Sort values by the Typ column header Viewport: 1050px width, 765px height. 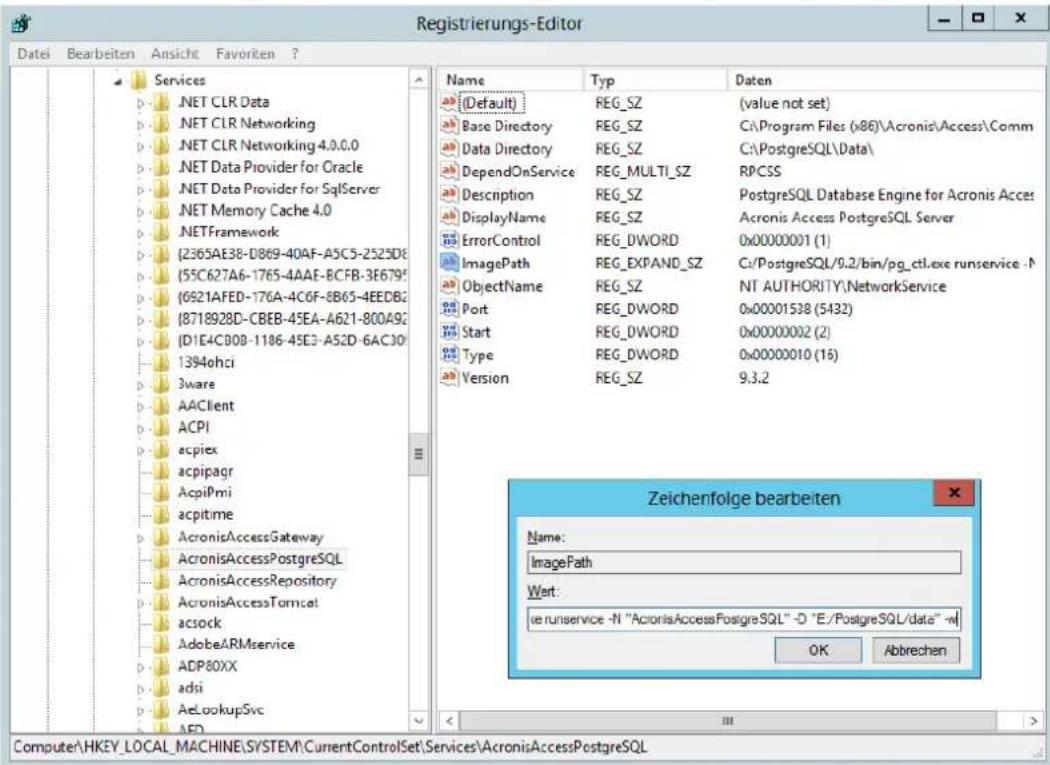pos(655,80)
